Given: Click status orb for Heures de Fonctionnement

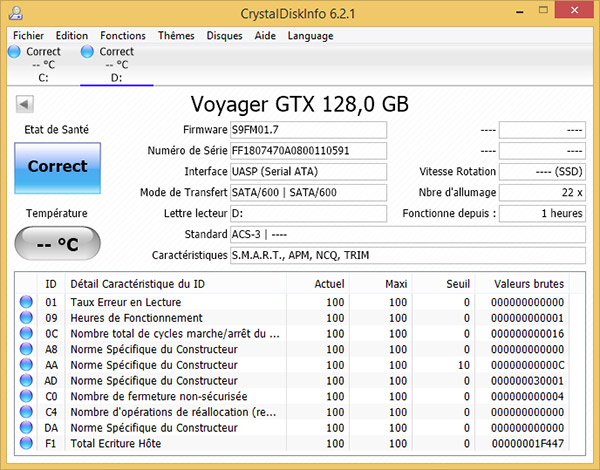Looking at the screenshot, I should click(26, 318).
